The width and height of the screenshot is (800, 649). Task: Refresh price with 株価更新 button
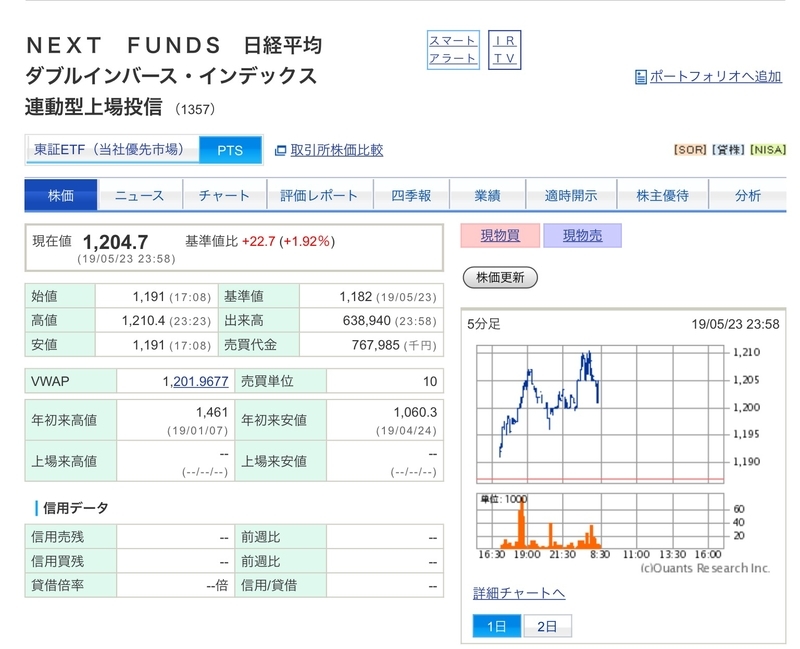(x=500, y=277)
